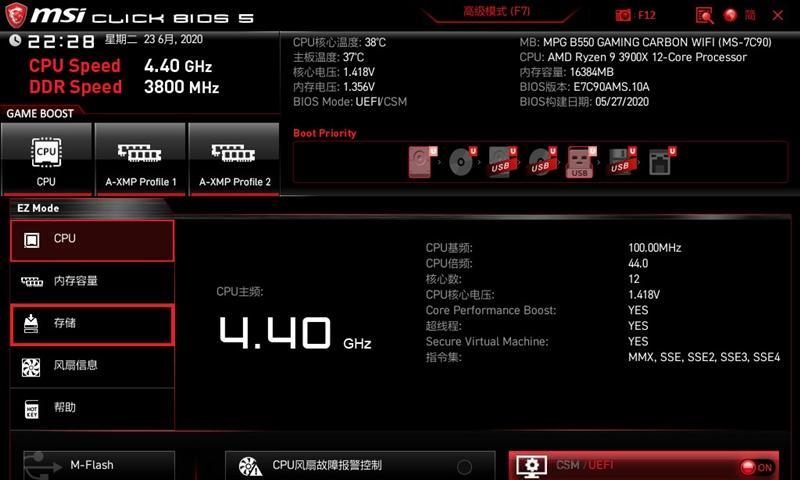Open the 帮助 help section
This screenshot has width=800, height=480.
92,408
